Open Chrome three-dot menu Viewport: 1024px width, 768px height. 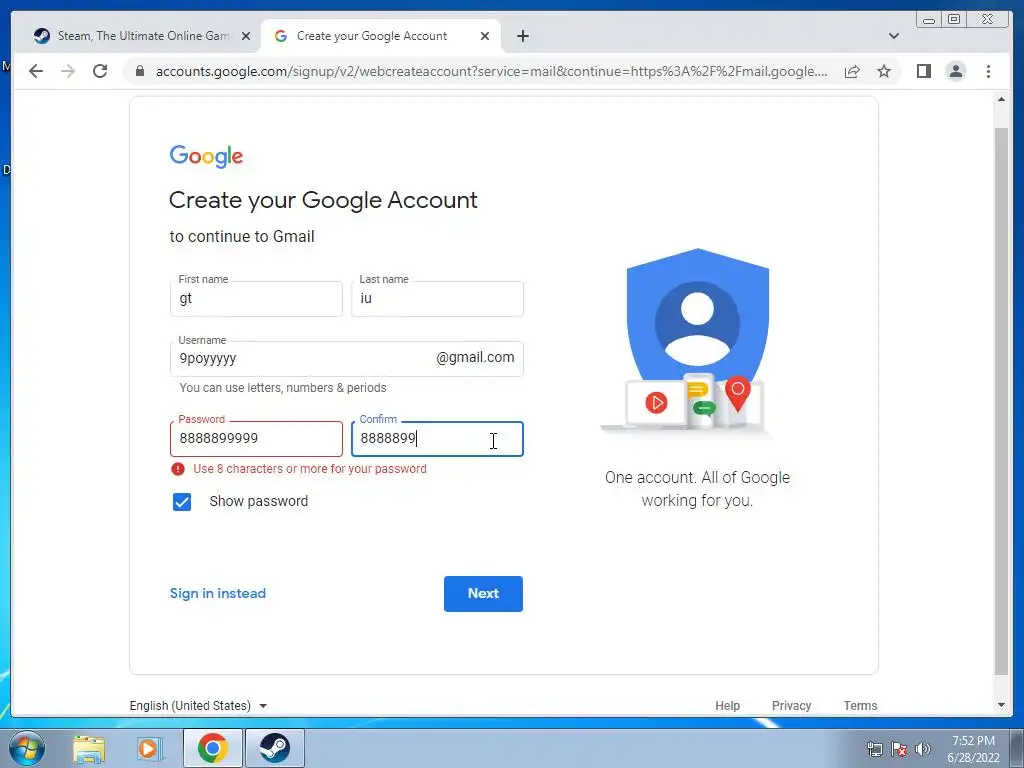point(988,71)
